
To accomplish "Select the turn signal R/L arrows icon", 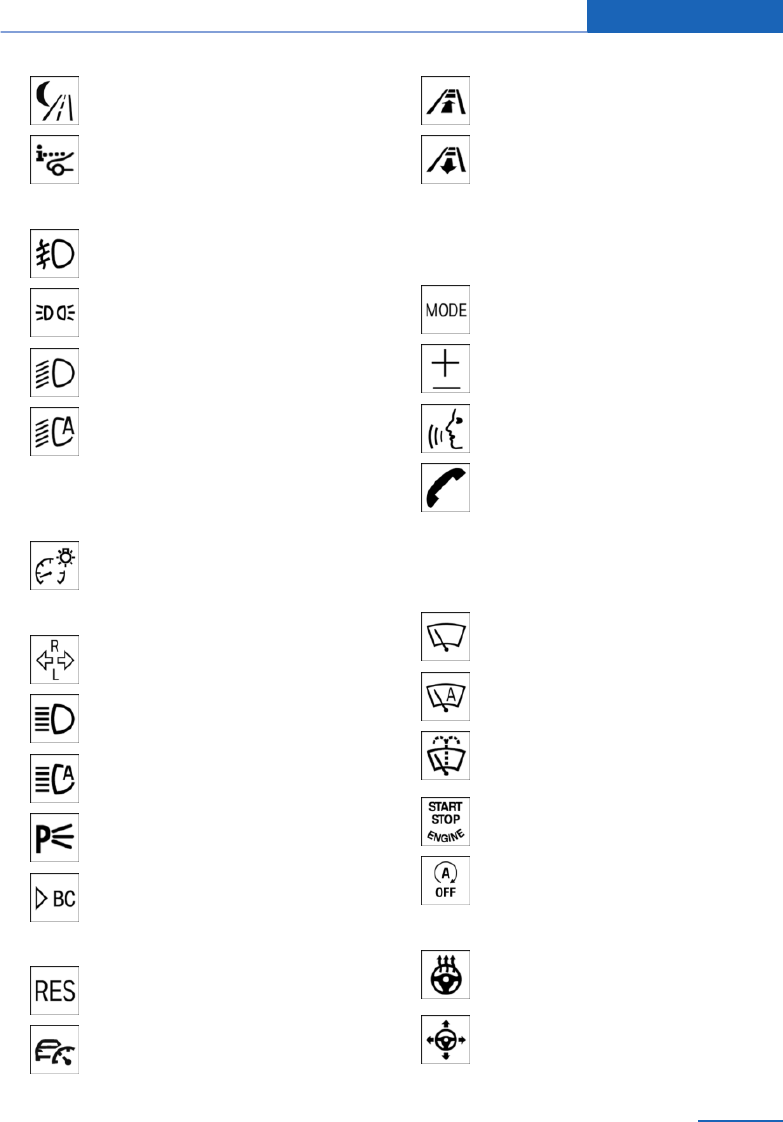I will (54, 659).
